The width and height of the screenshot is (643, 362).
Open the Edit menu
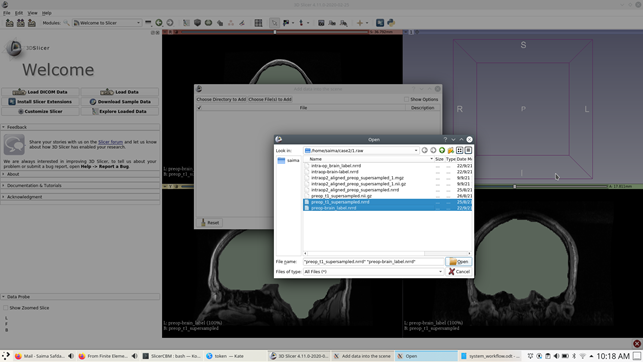[x=19, y=13]
